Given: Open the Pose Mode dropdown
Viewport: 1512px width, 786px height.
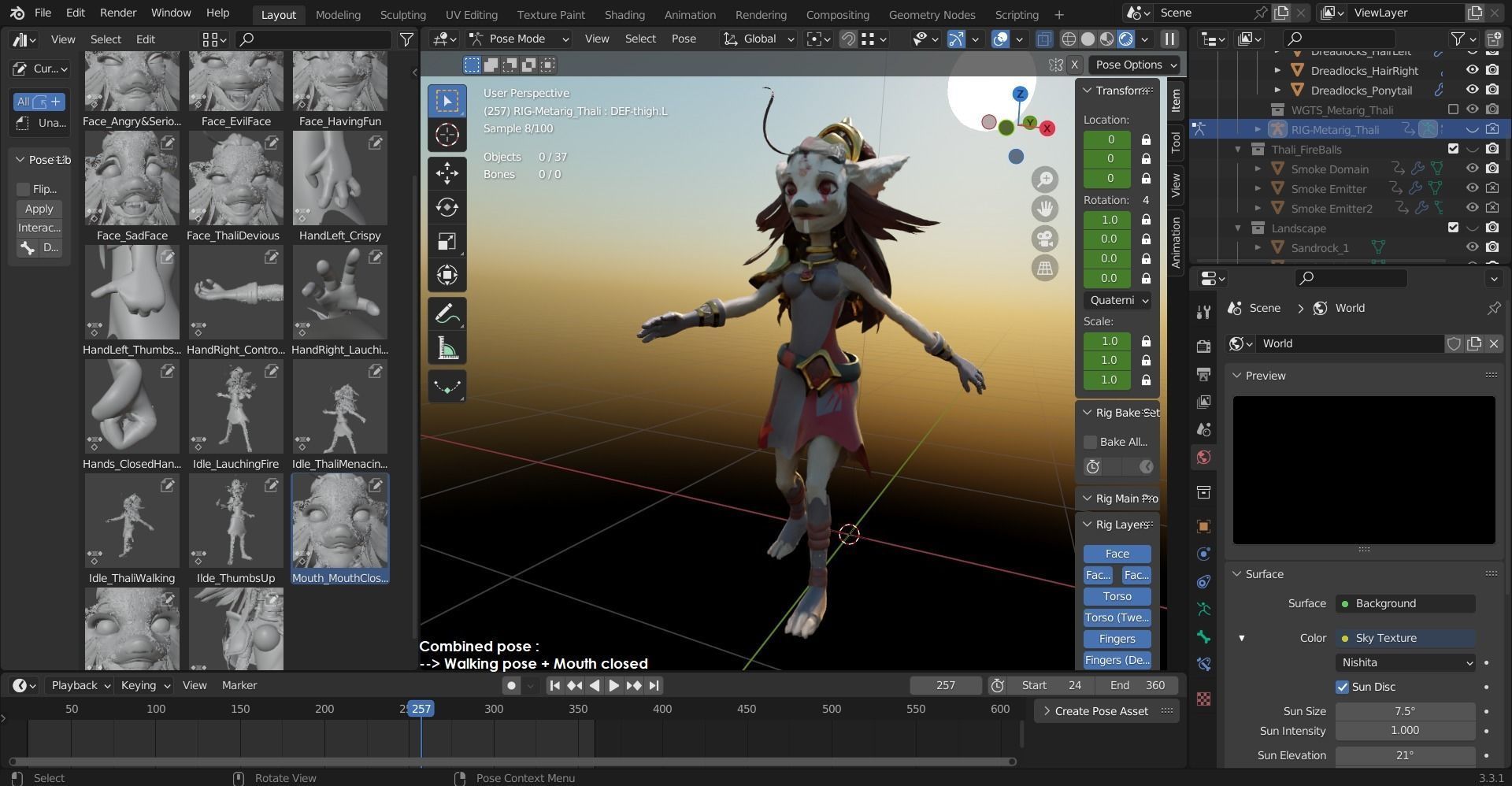Looking at the screenshot, I should (x=516, y=39).
